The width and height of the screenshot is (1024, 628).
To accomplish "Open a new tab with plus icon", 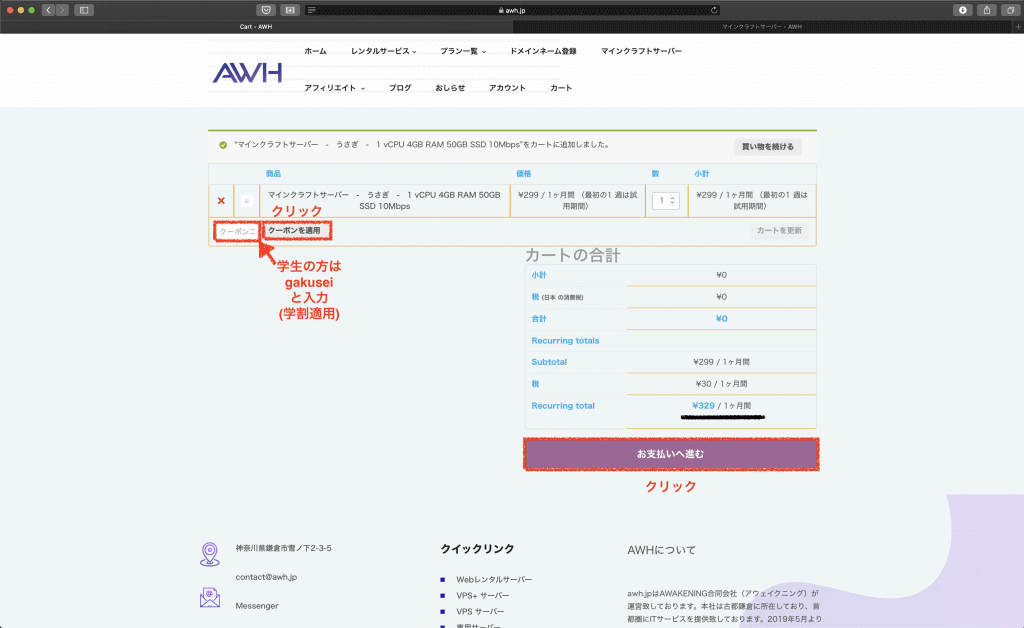I will coord(1017,27).
